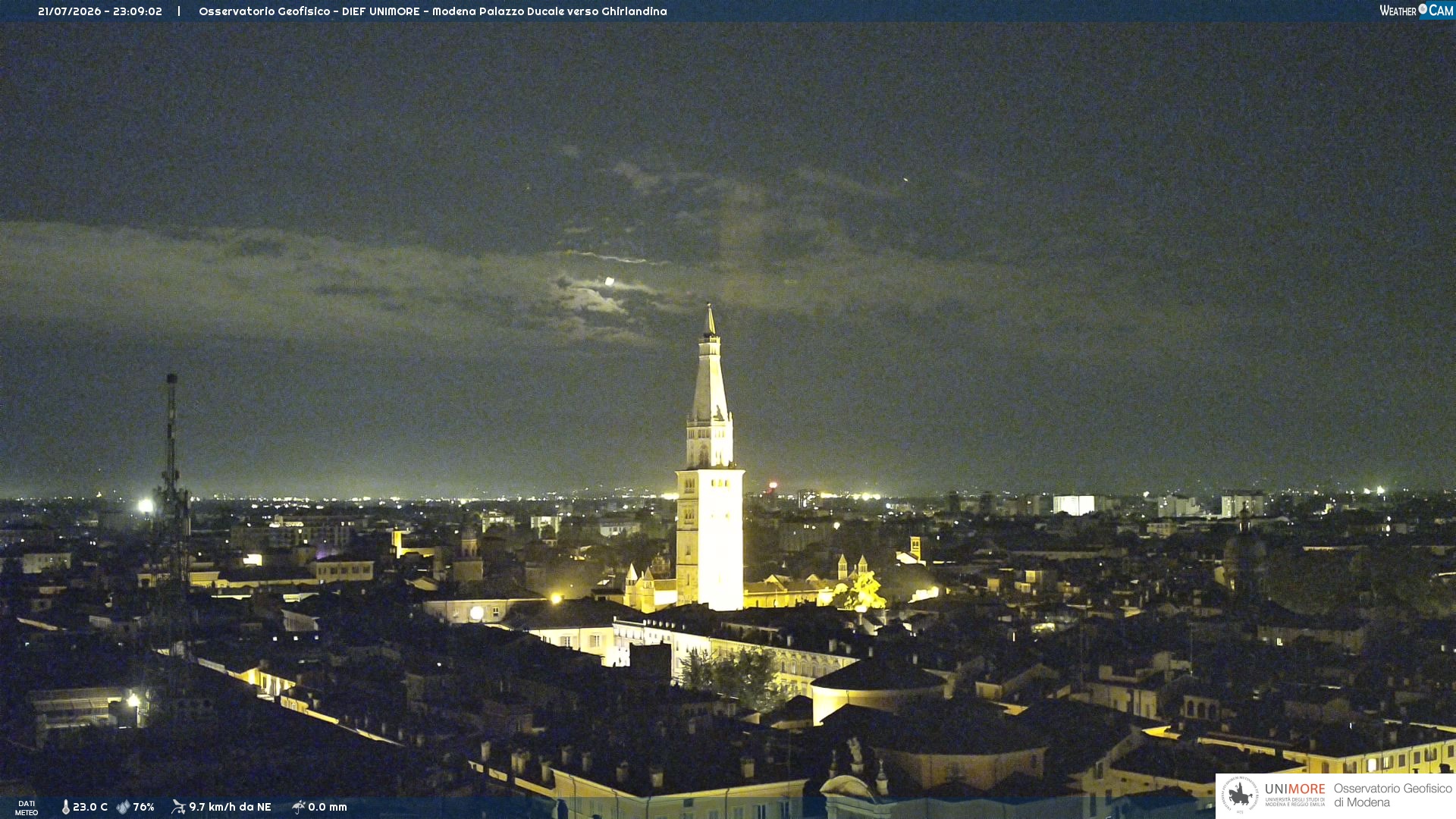Click the 'UNIMORE' wordmark text
Image resolution: width=1456 pixels, height=819 pixels.
(1295, 789)
